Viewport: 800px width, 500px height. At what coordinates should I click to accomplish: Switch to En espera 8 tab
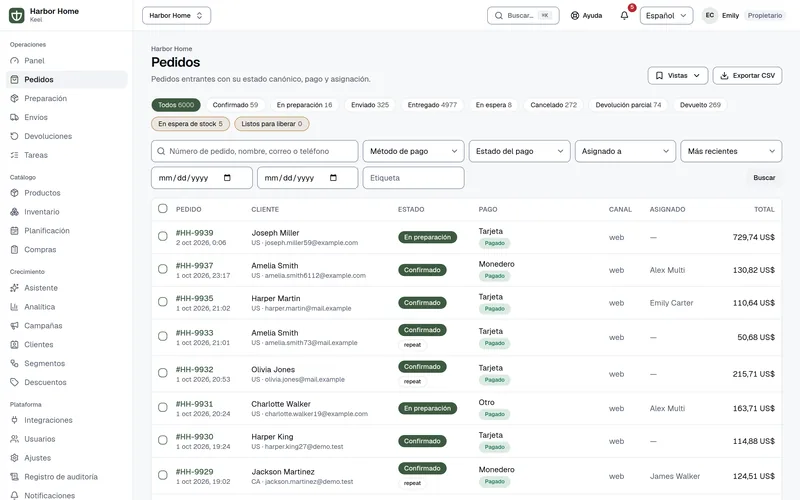tap(493, 105)
